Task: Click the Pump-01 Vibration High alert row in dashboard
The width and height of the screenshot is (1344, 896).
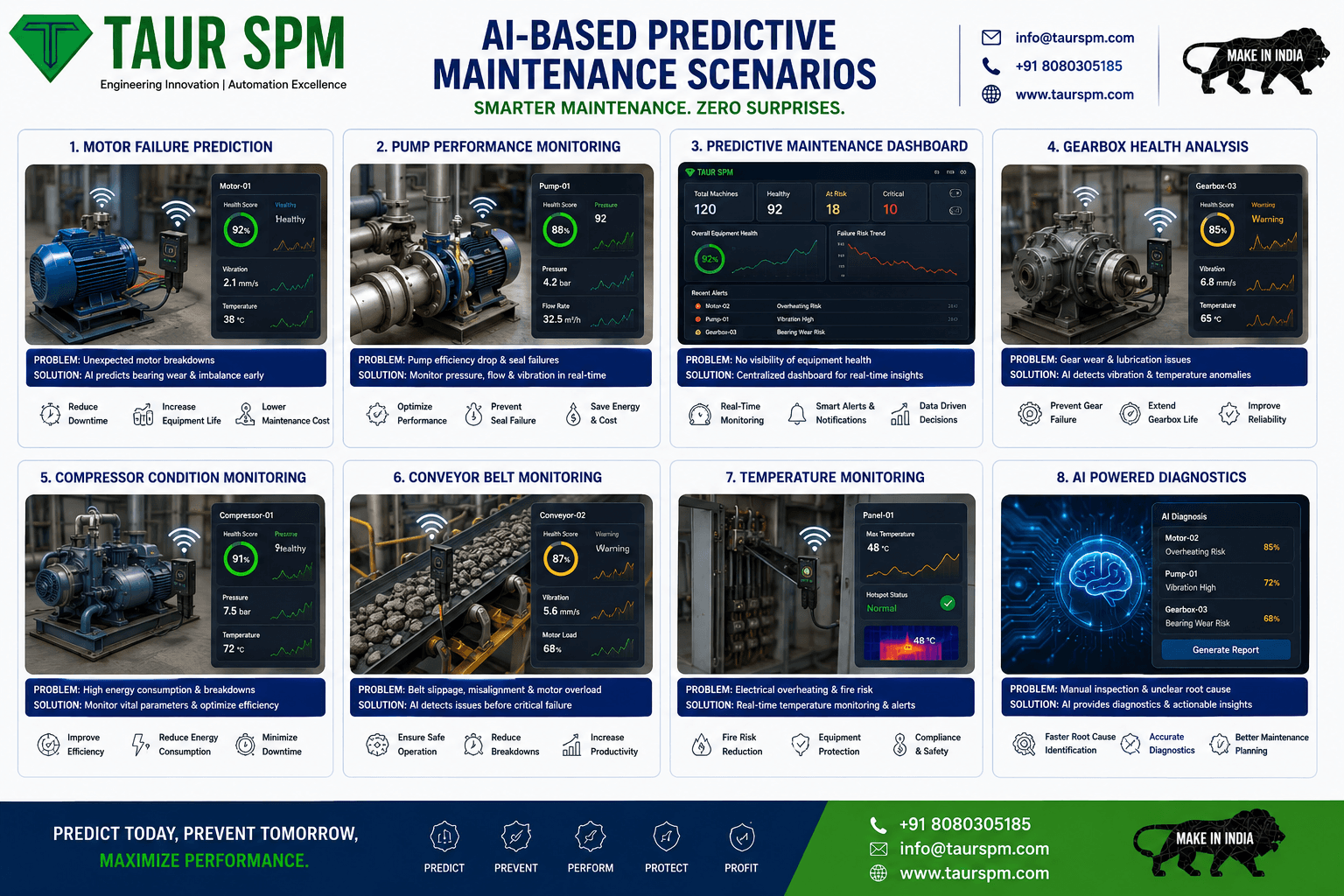Action: click(827, 319)
